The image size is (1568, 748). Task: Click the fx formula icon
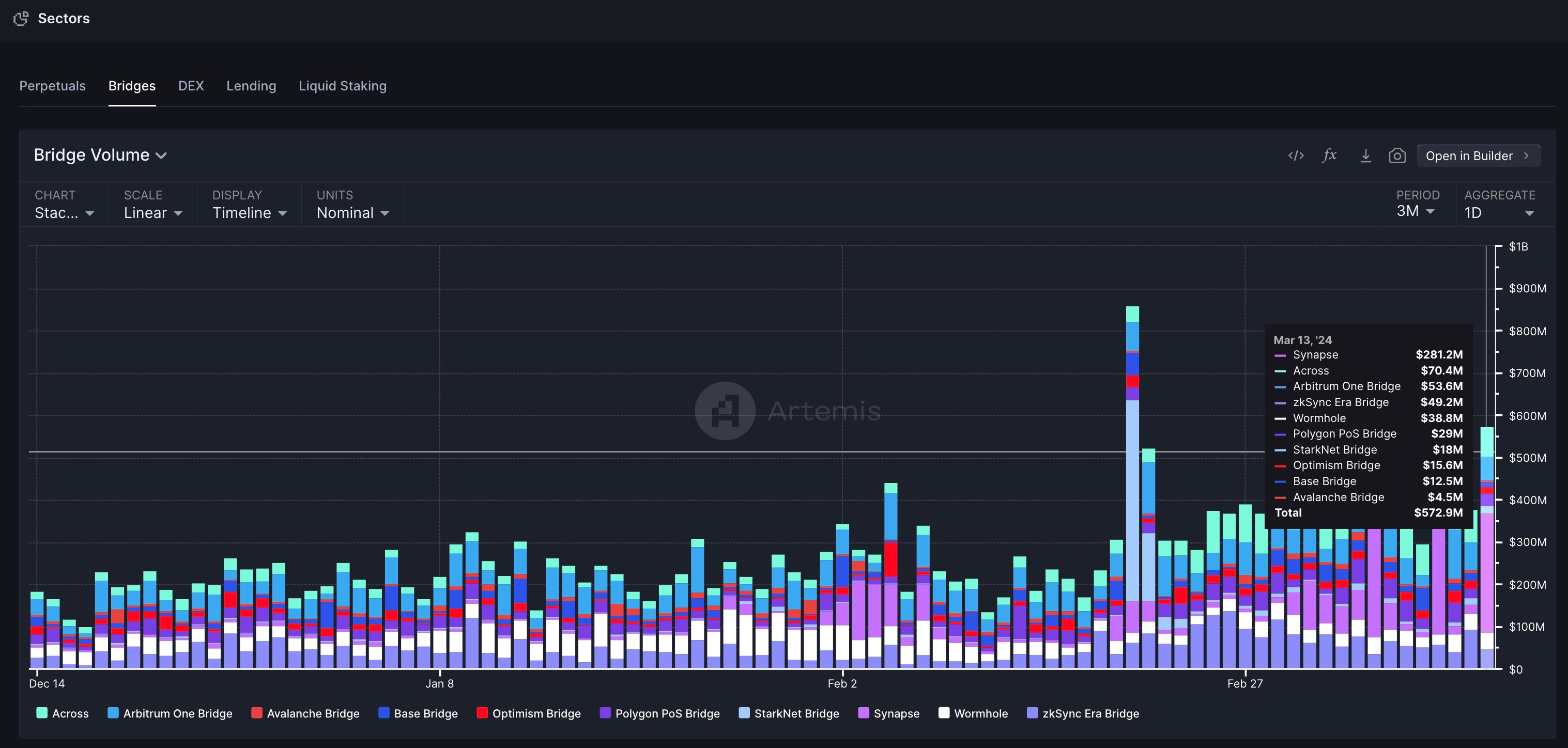pos(1330,156)
